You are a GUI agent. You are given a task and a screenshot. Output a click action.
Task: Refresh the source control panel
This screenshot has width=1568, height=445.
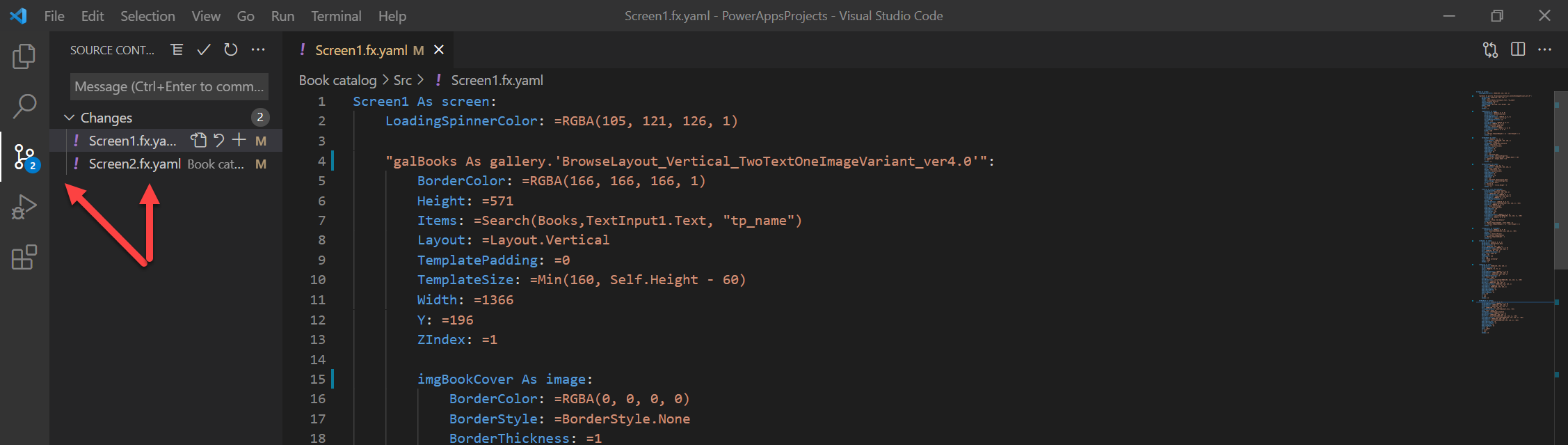(231, 50)
